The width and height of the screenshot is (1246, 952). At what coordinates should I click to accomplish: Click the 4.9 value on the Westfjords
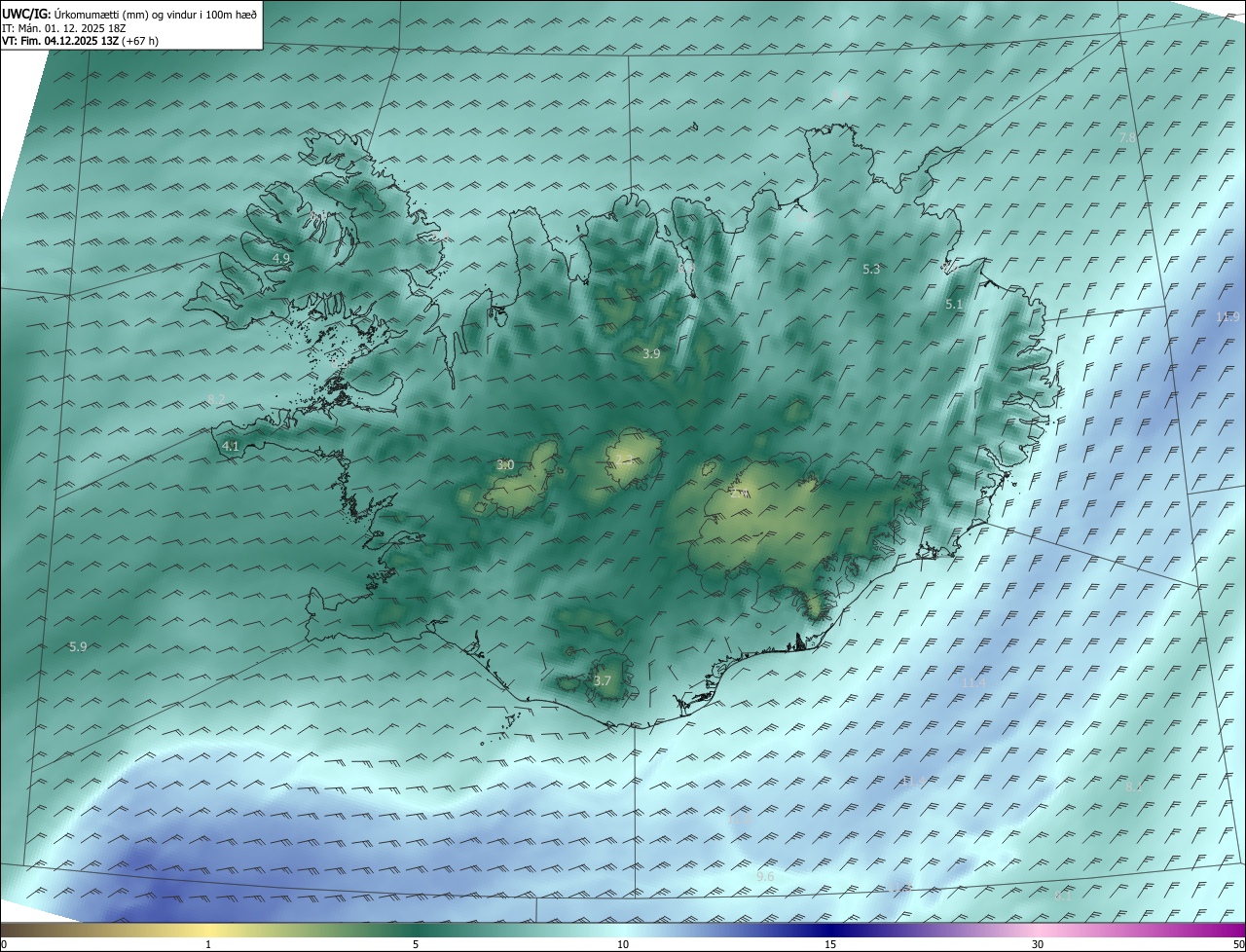pos(281,258)
